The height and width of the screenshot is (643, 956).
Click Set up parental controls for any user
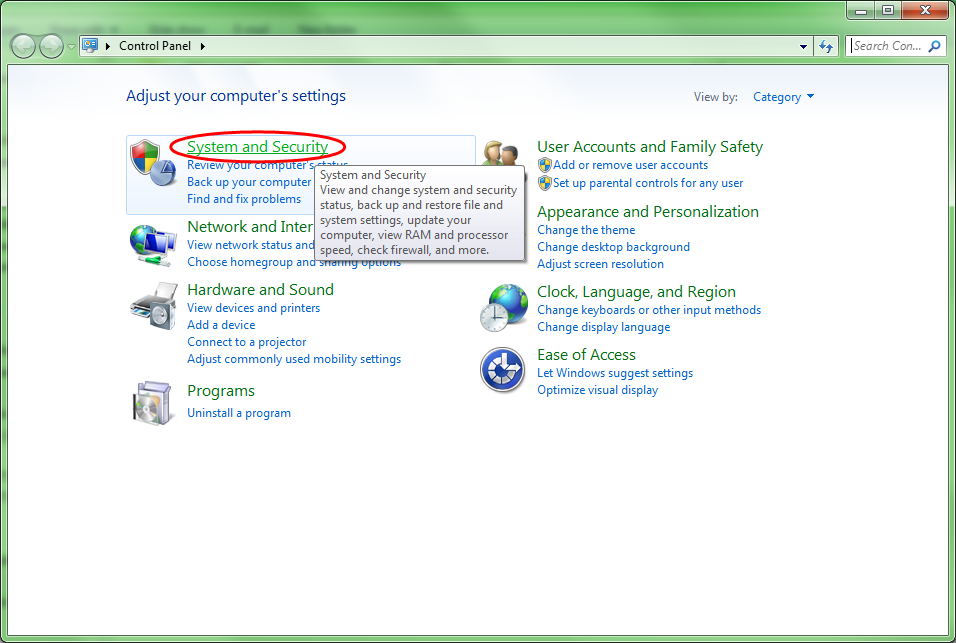[648, 183]
